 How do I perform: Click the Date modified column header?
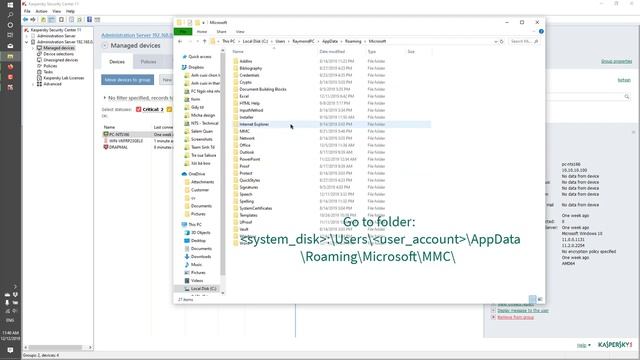coord(332,52)
